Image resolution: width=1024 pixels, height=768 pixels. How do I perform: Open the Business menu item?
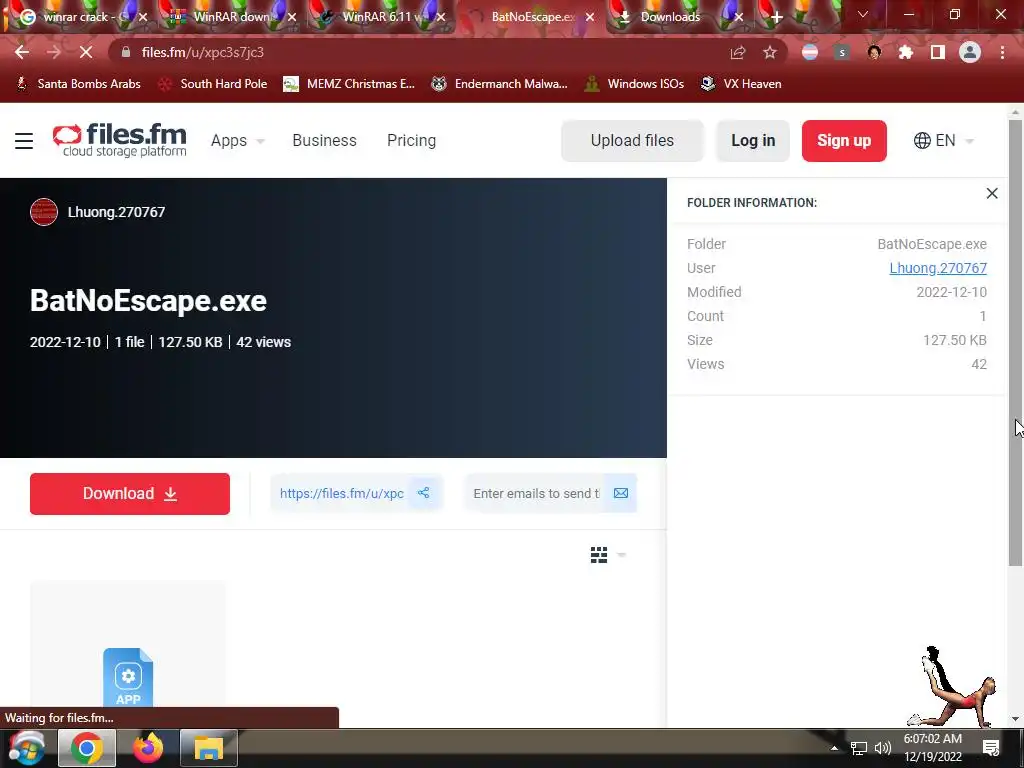325,140
